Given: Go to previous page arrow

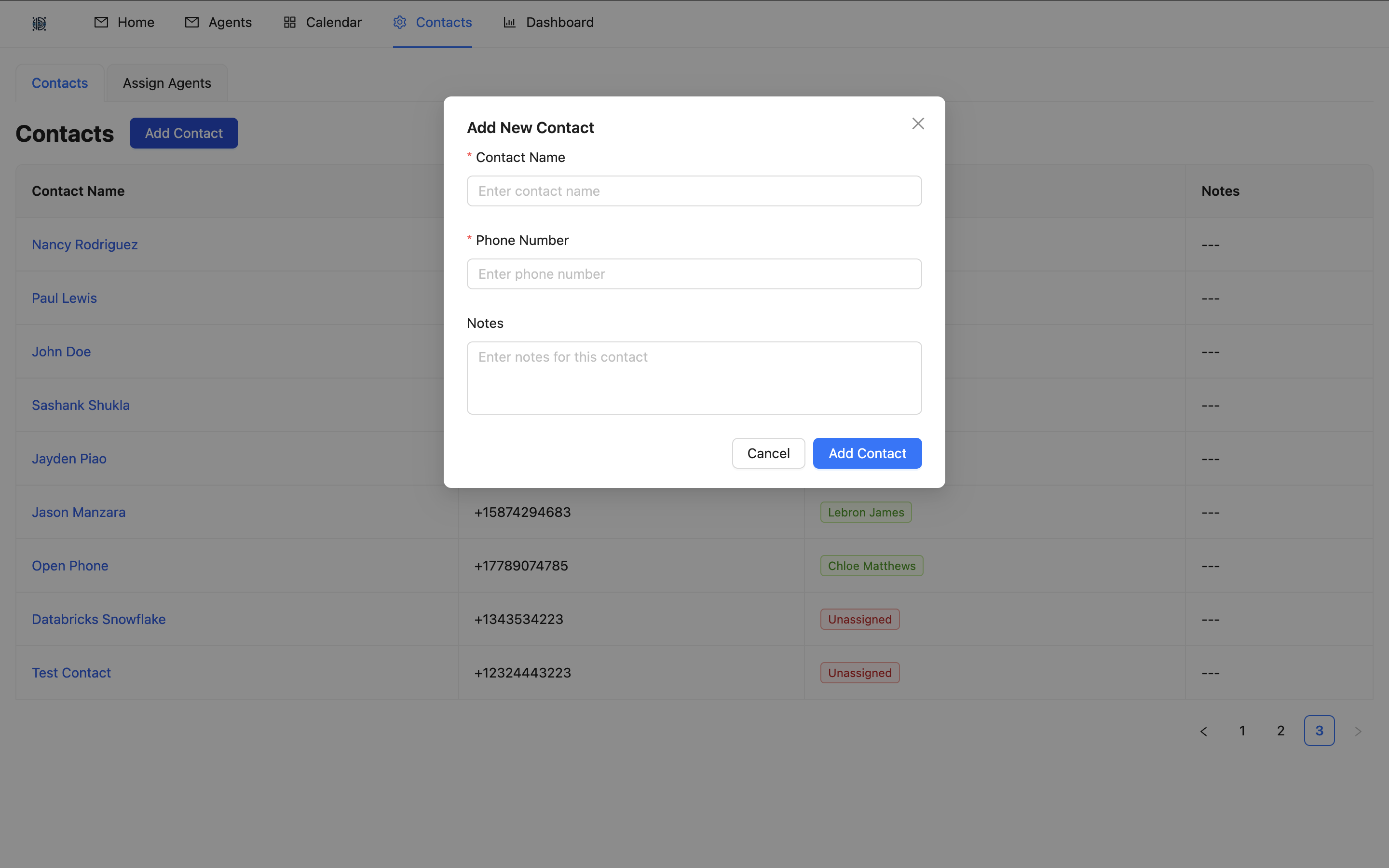Looking at the screenshot, I should point(1204,731).
